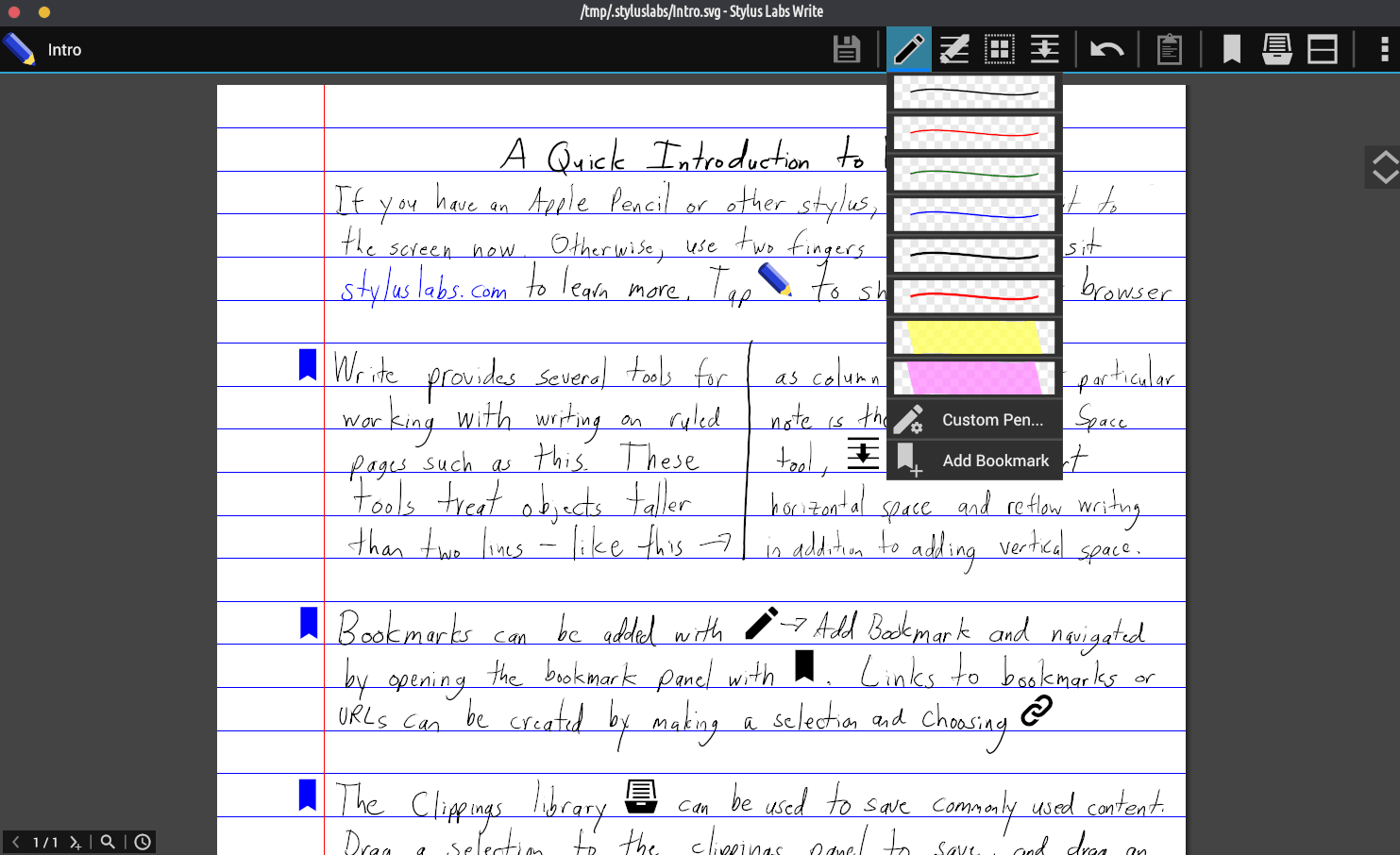The height and width of the screenshot is (855, 1400).
Task: Select the thin blue pen preset
Action: (974, 214)
